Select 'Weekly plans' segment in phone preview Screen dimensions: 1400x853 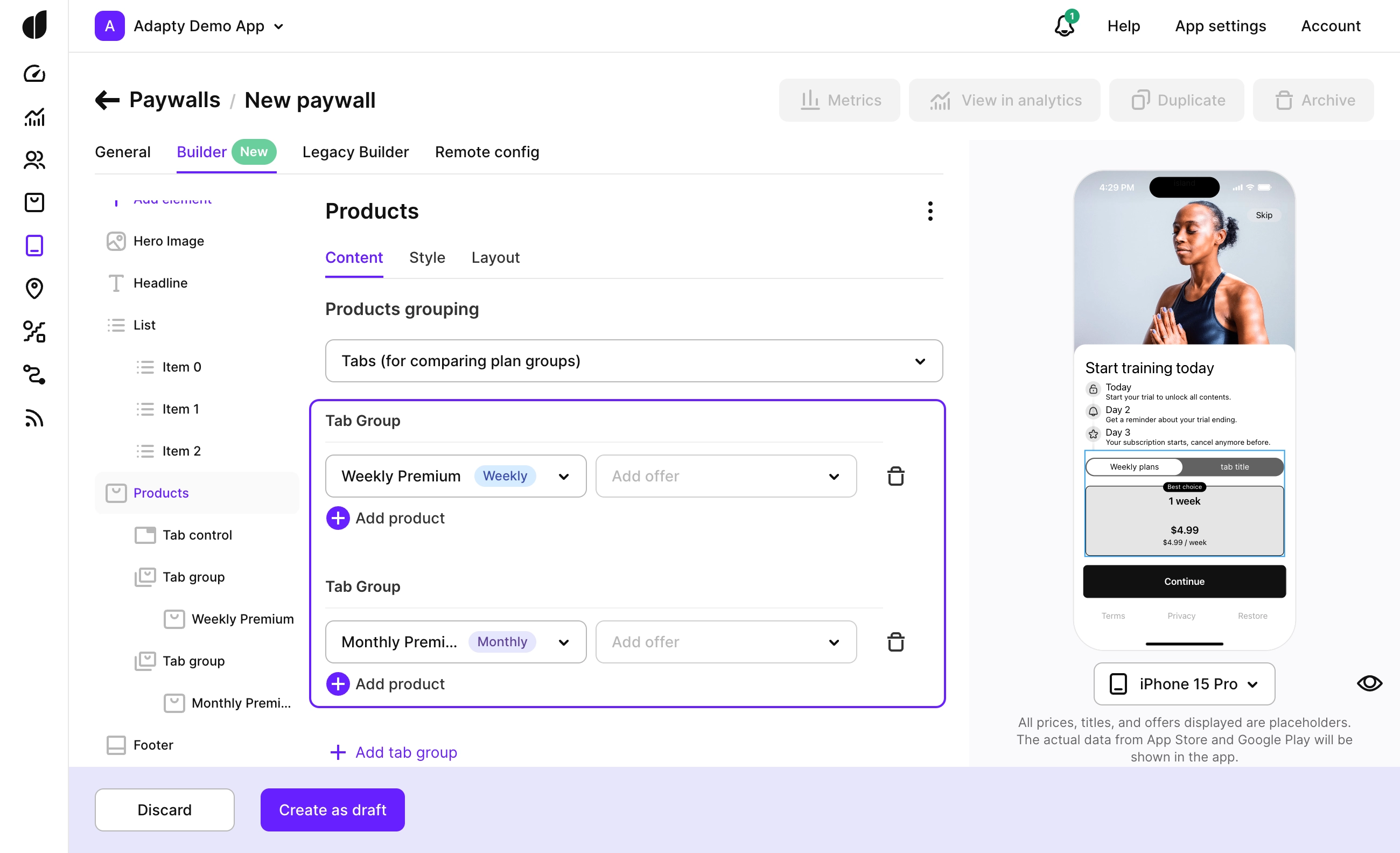[1134, 467]
